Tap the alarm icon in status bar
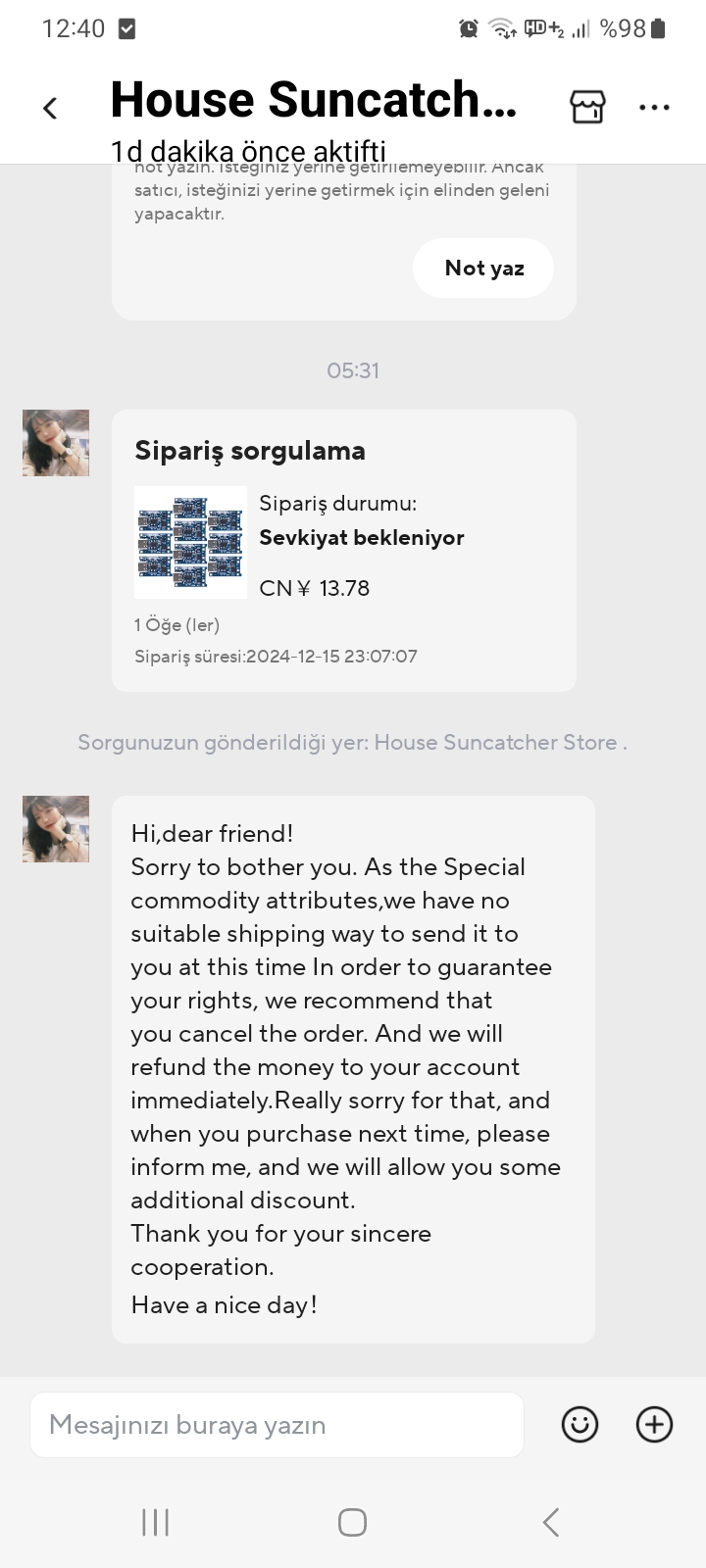Image resolution: width=706 pixels, height=1568 pixels. [469, 28]
